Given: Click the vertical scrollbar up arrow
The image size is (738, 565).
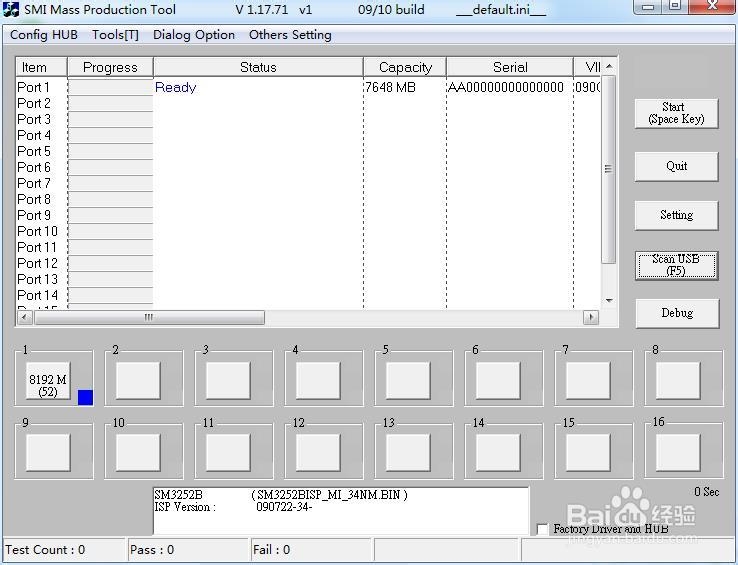Looking at the screenshot, I should (x=609, y=66).
